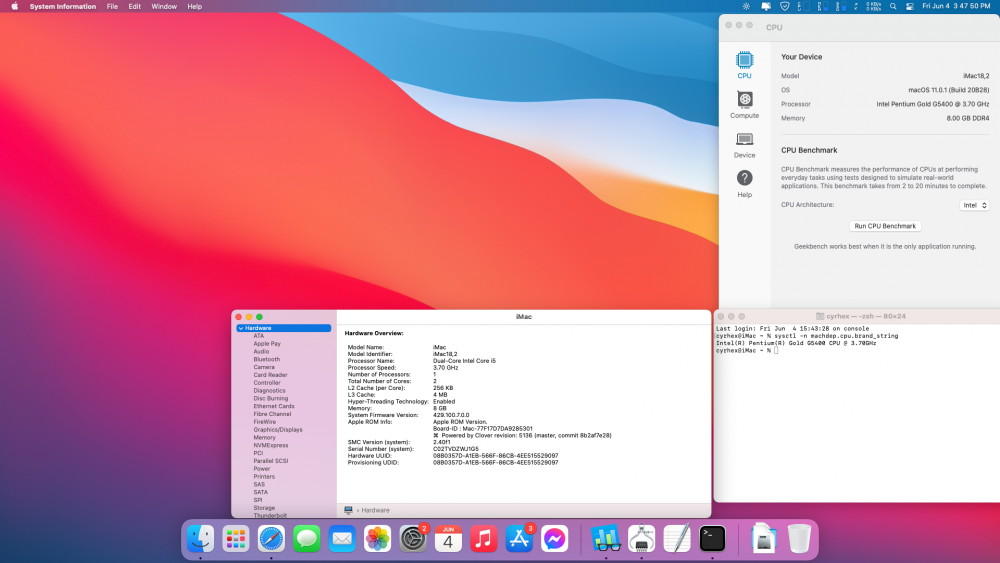
Task: Select Power in the hardware list
Action: point(261,469)
